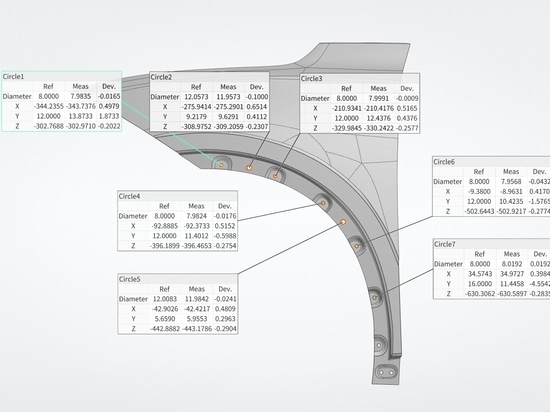Click Circle5 reference diameter 12.0083

coord(165,299)
